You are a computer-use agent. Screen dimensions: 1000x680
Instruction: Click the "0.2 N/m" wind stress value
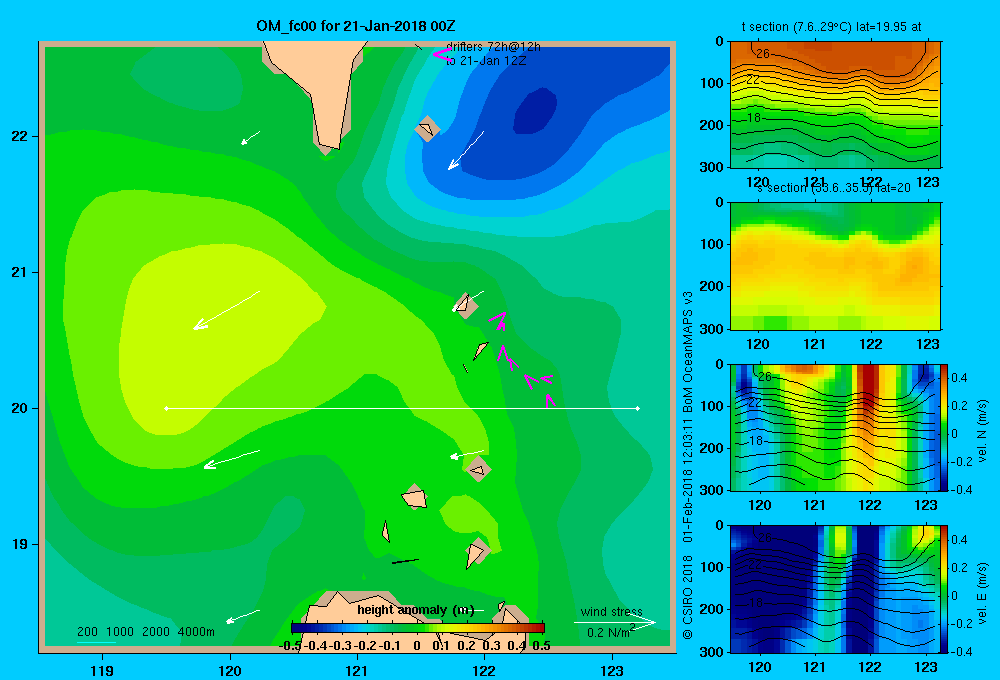608,633
